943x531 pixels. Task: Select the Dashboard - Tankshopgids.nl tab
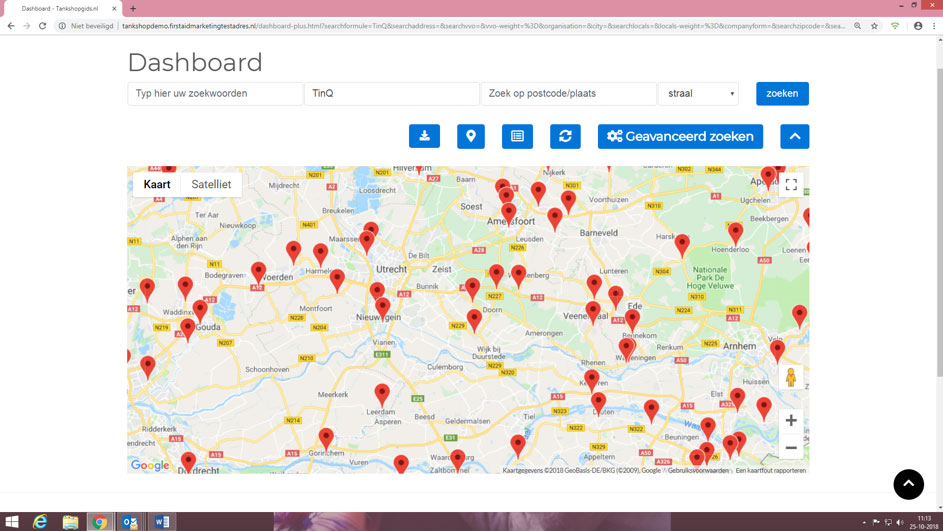click(62, 8)
